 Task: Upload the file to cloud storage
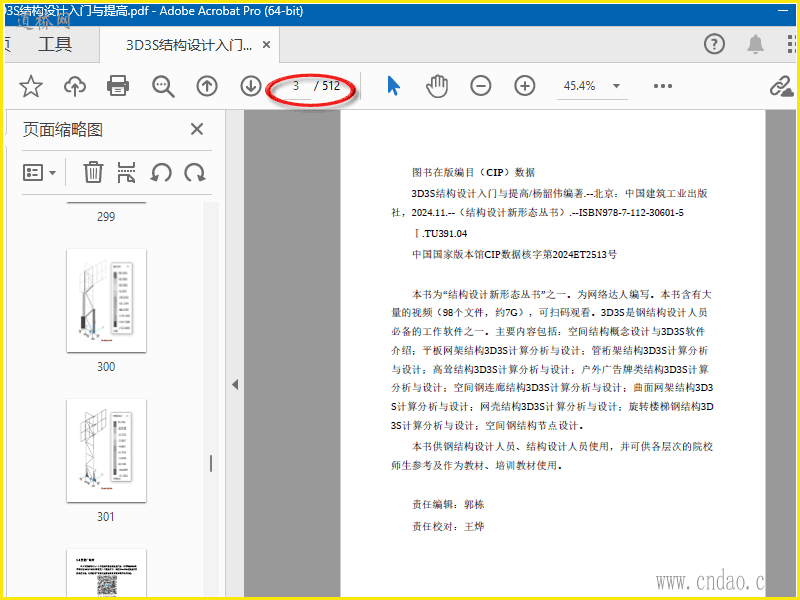[74, 86]
